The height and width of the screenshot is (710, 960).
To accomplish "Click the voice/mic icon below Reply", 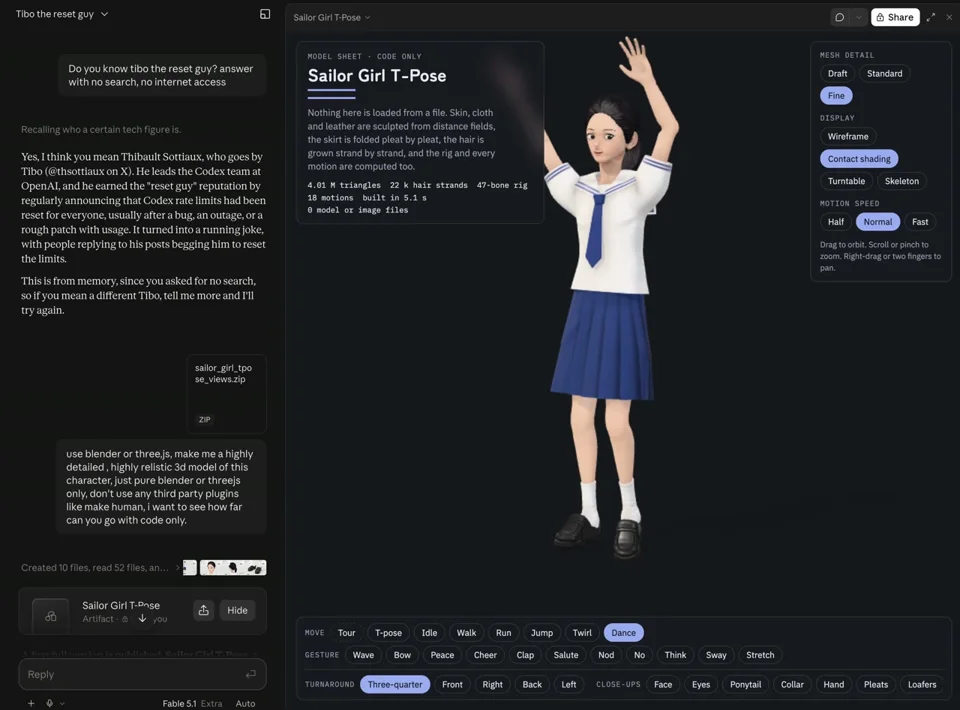I will (50, 703).
